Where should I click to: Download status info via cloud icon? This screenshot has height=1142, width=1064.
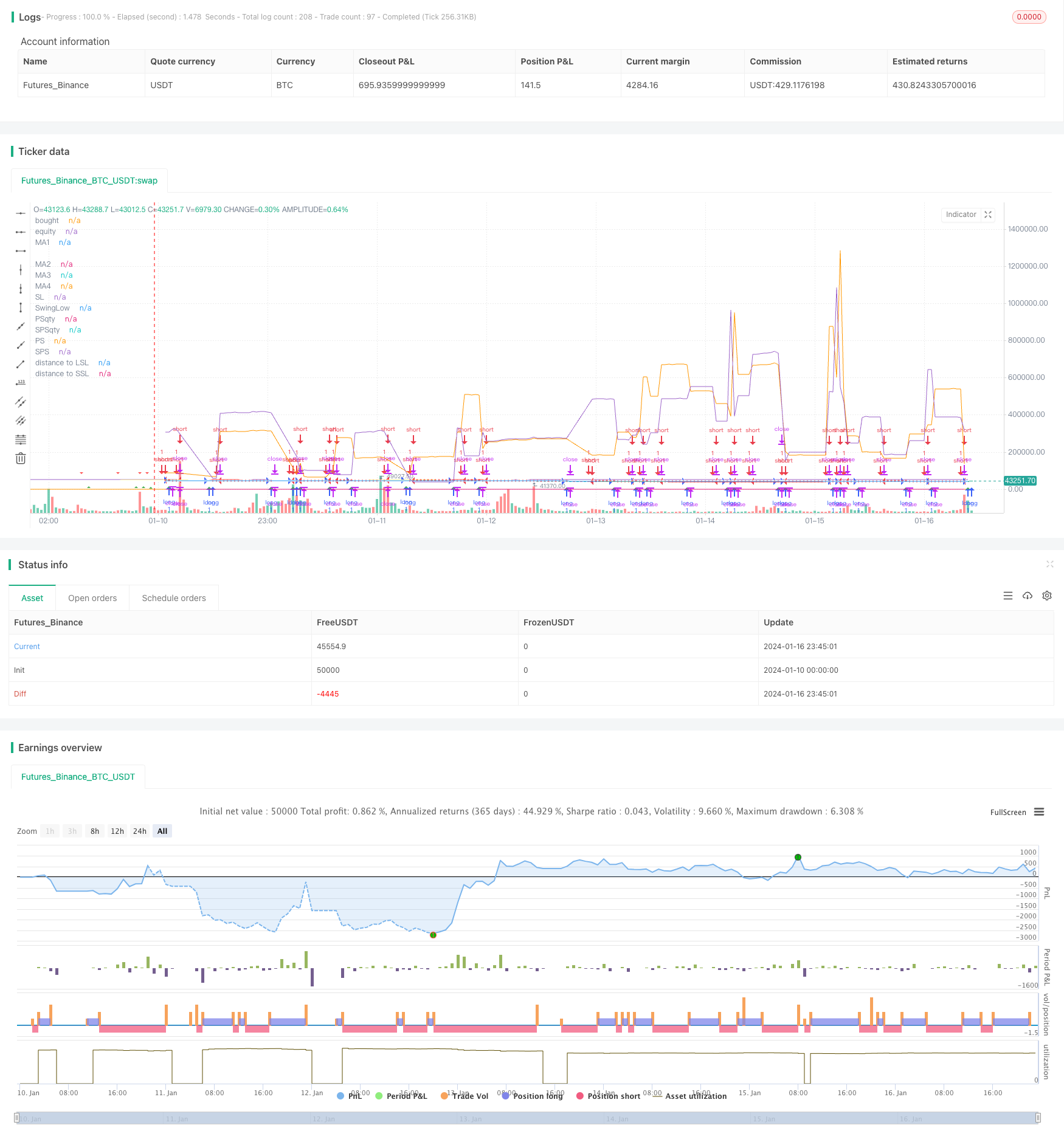click(1028, 596)
